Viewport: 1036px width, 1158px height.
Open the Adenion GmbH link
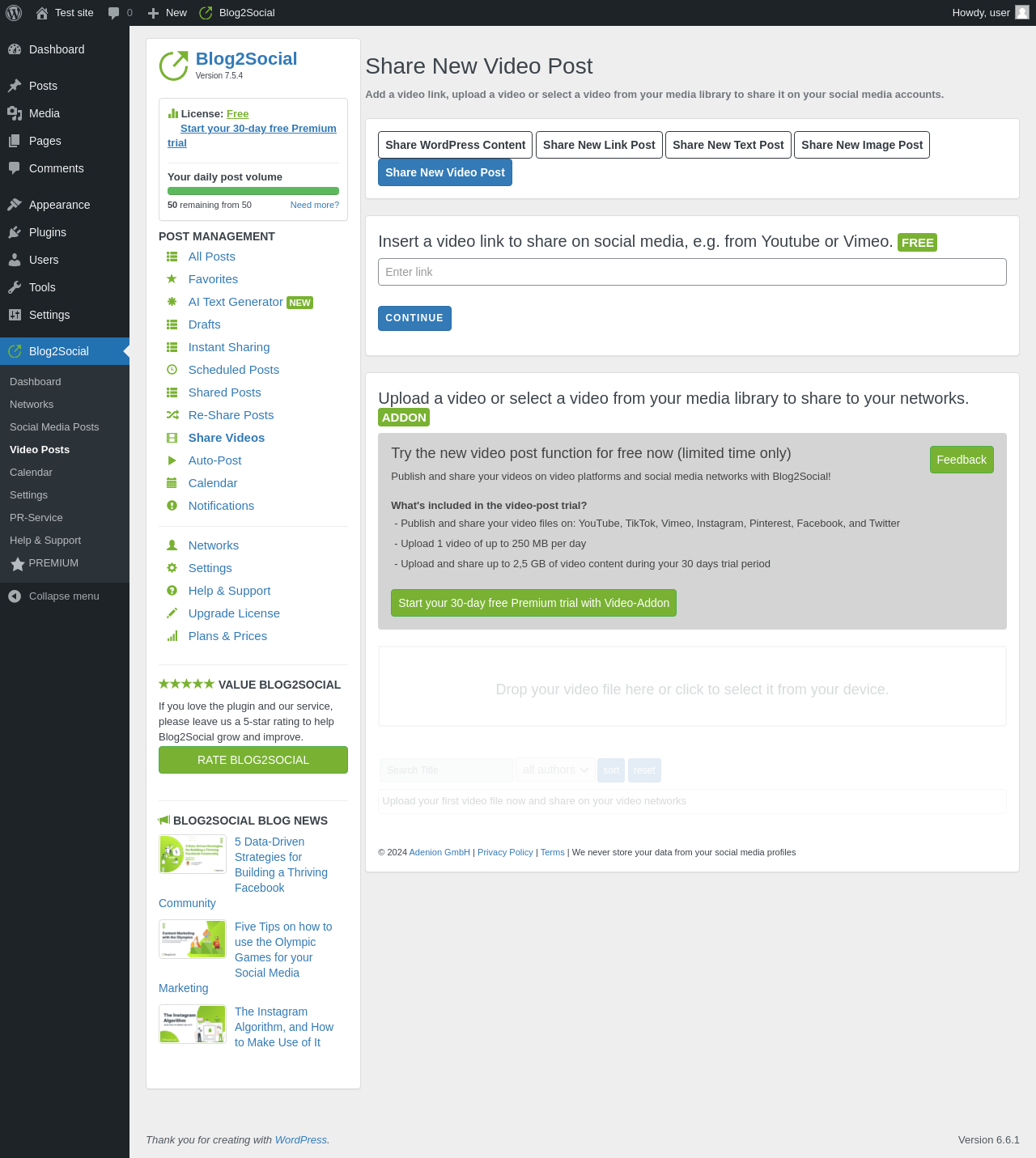point(439,852)
